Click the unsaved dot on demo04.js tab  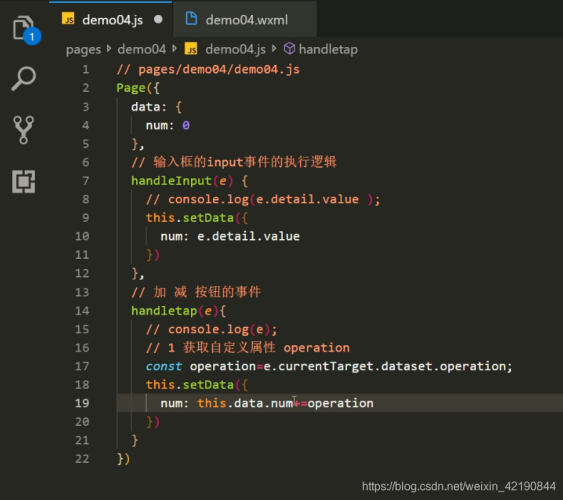[158, 19]
